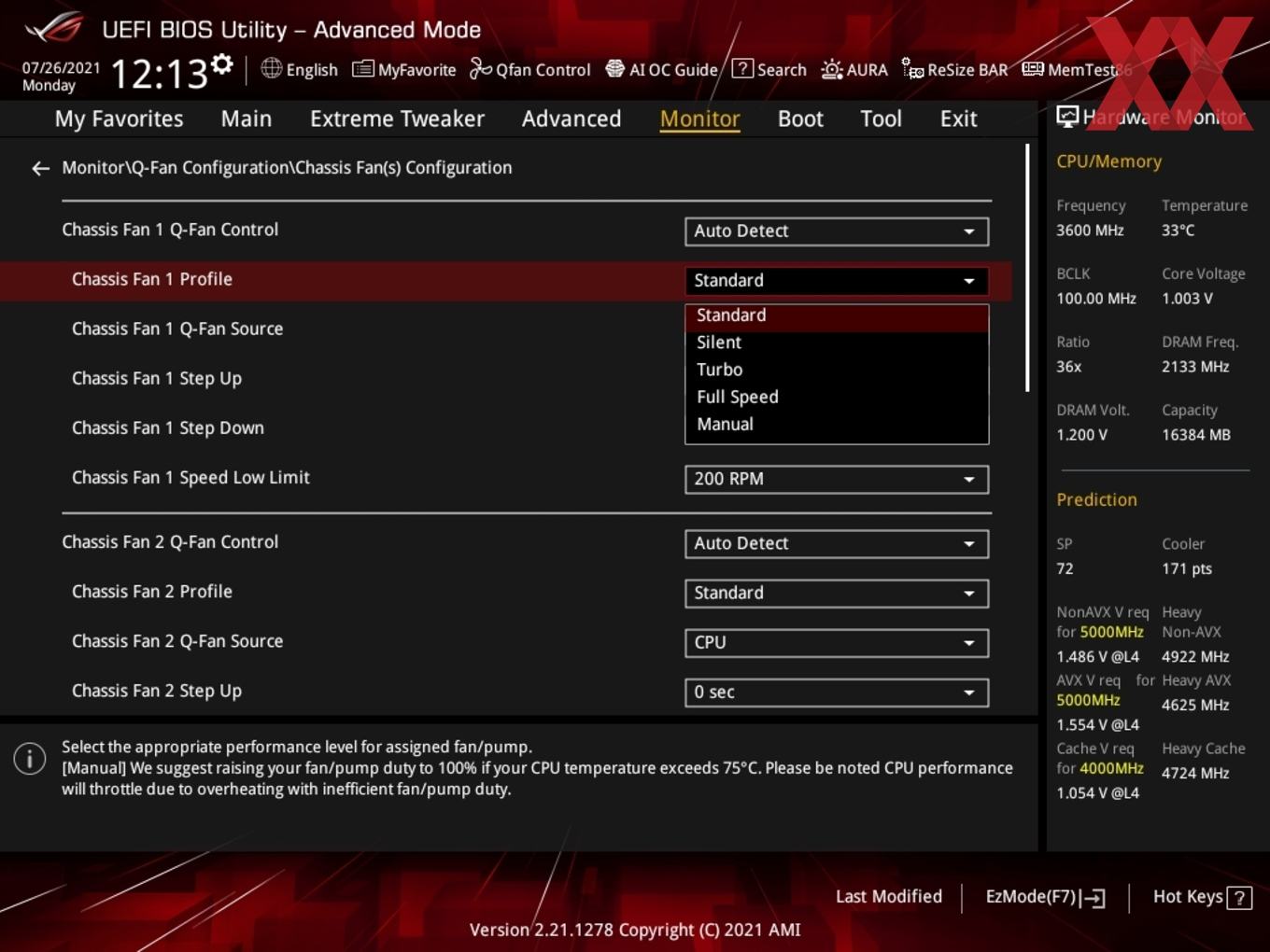
Task: Click the 16384 MB capacity value
Action: coord(1196,434)
